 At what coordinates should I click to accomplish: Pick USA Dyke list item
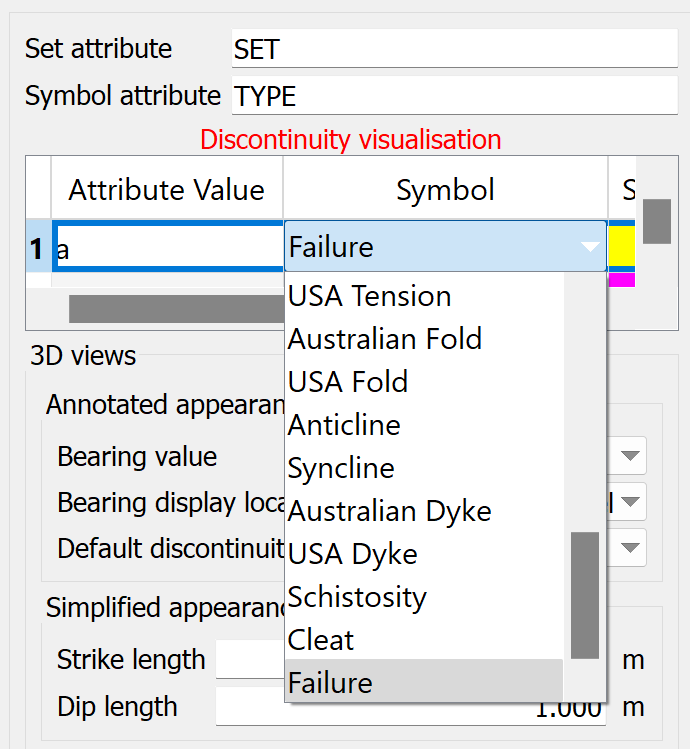pos(353,554)
